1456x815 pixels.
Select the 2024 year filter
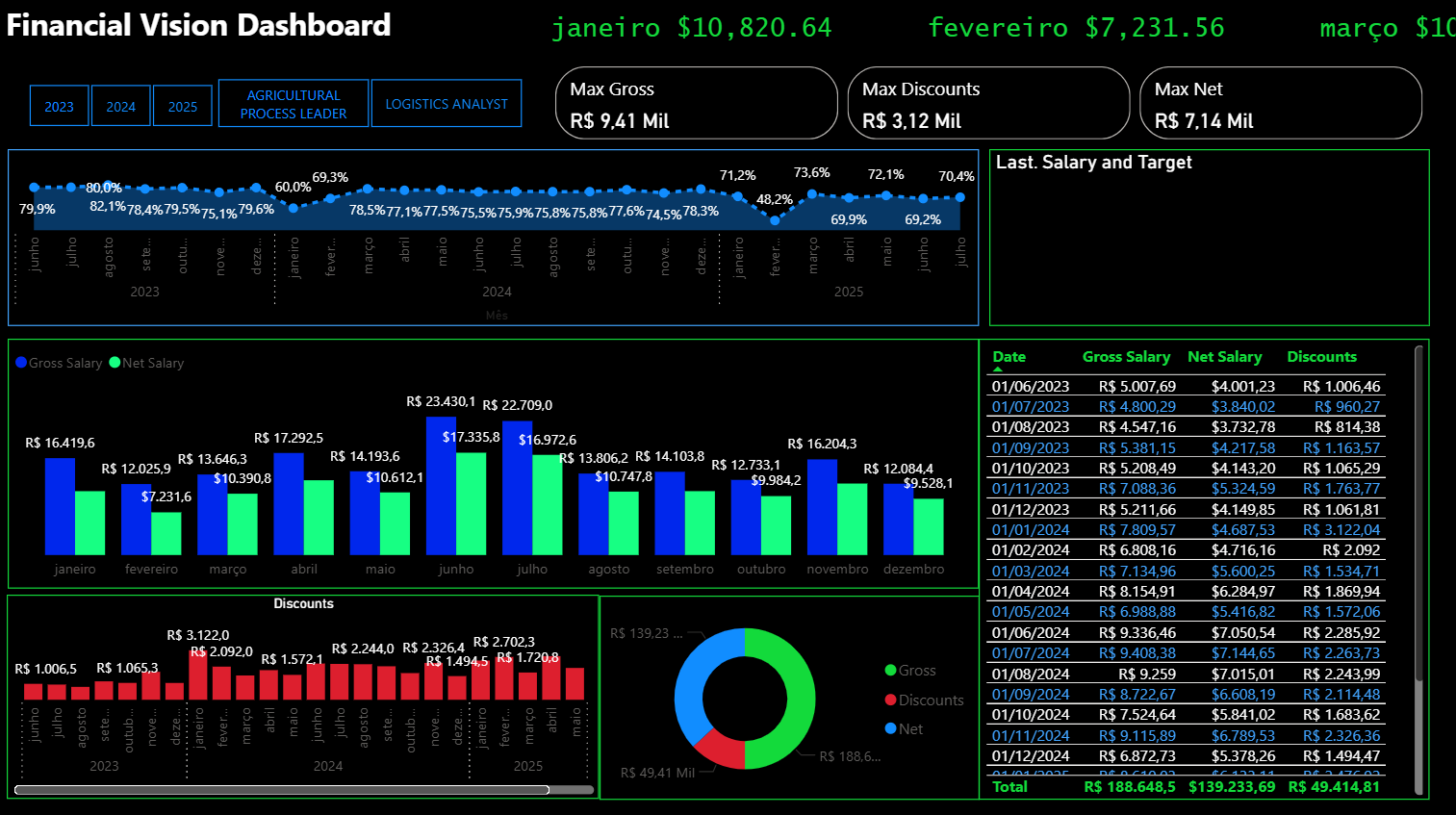point(120,106)
